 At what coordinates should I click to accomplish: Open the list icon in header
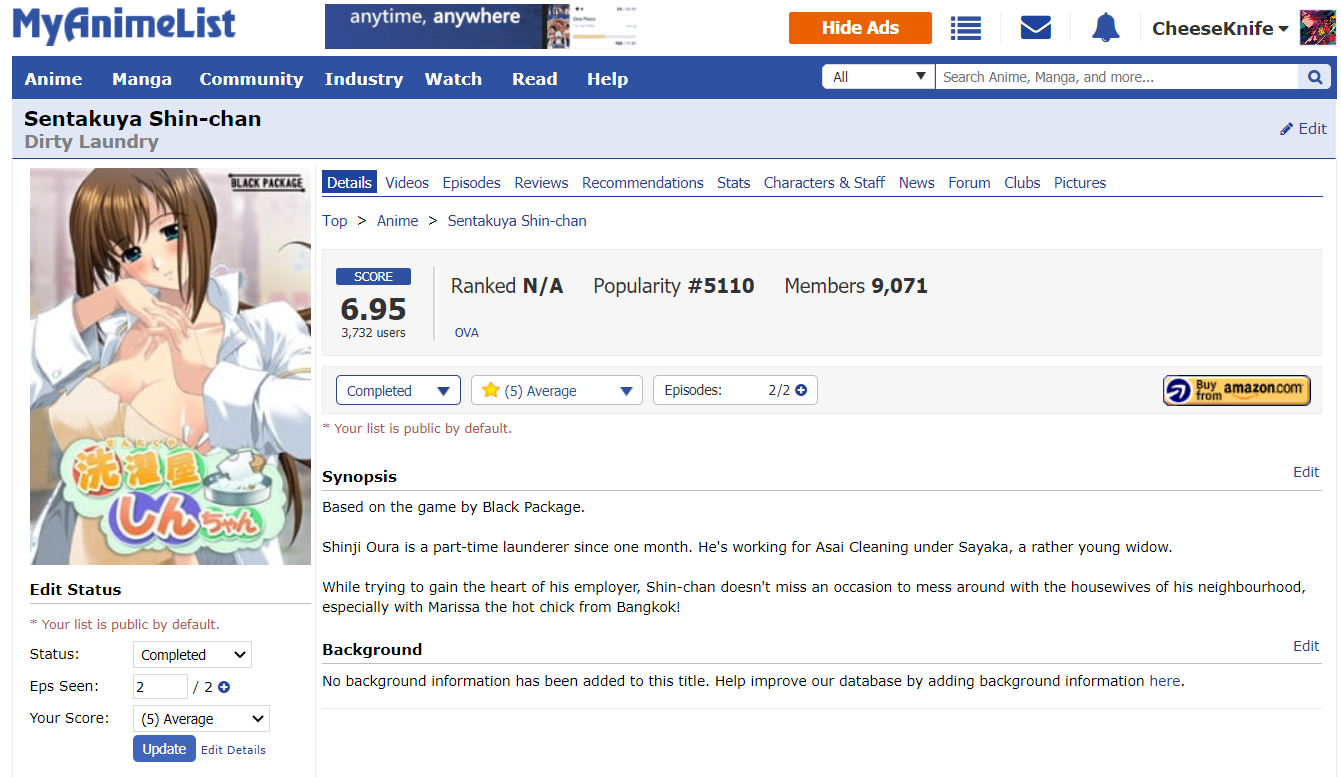click(x=965, y=28)
